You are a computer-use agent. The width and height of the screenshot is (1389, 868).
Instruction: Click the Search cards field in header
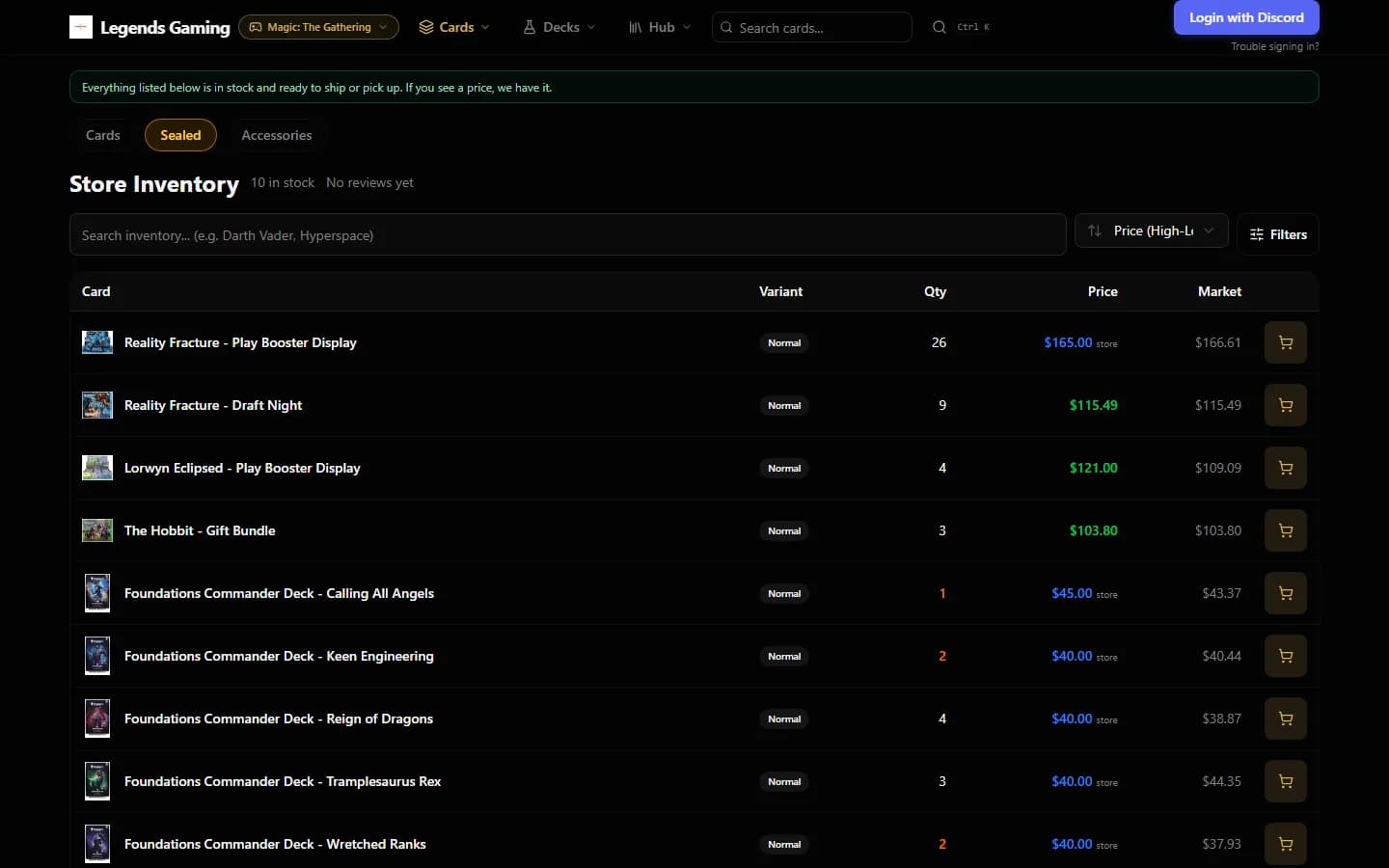[812, 27]
